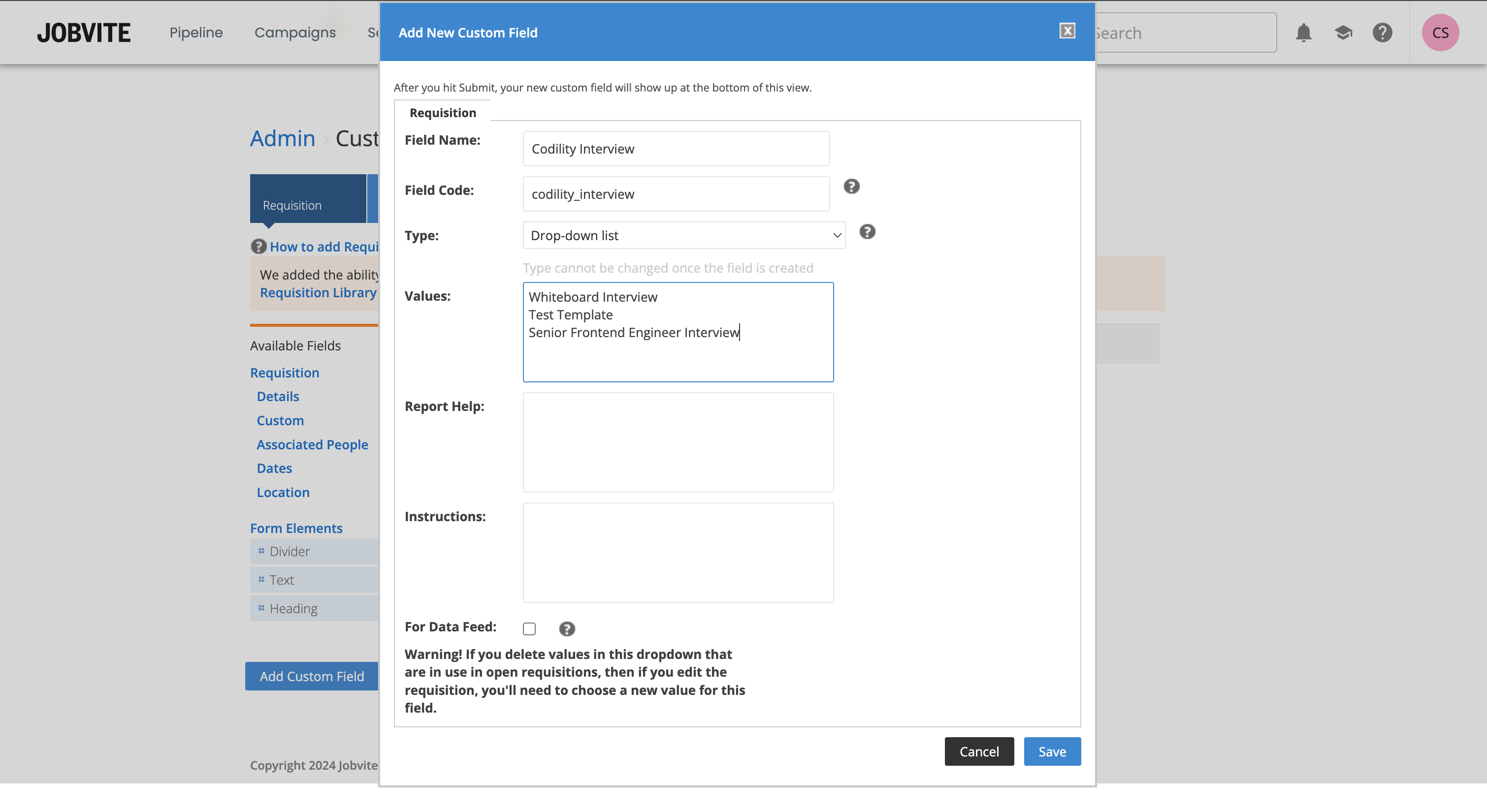Open the Details fields link
Viewport: 1487px width, 812px height.
tap(278, 397)
